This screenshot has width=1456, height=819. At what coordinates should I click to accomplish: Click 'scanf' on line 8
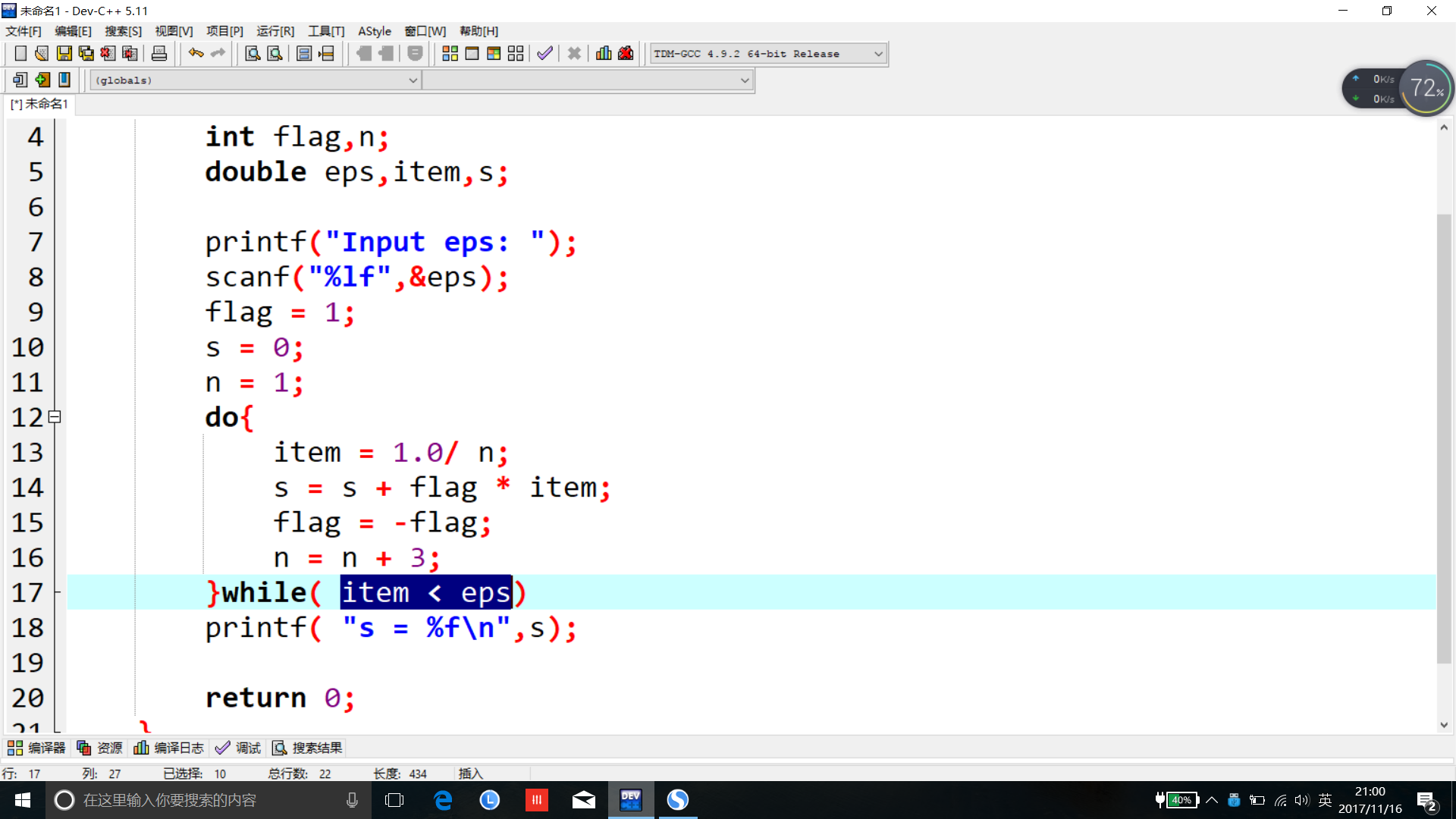(x=247, y=278)
